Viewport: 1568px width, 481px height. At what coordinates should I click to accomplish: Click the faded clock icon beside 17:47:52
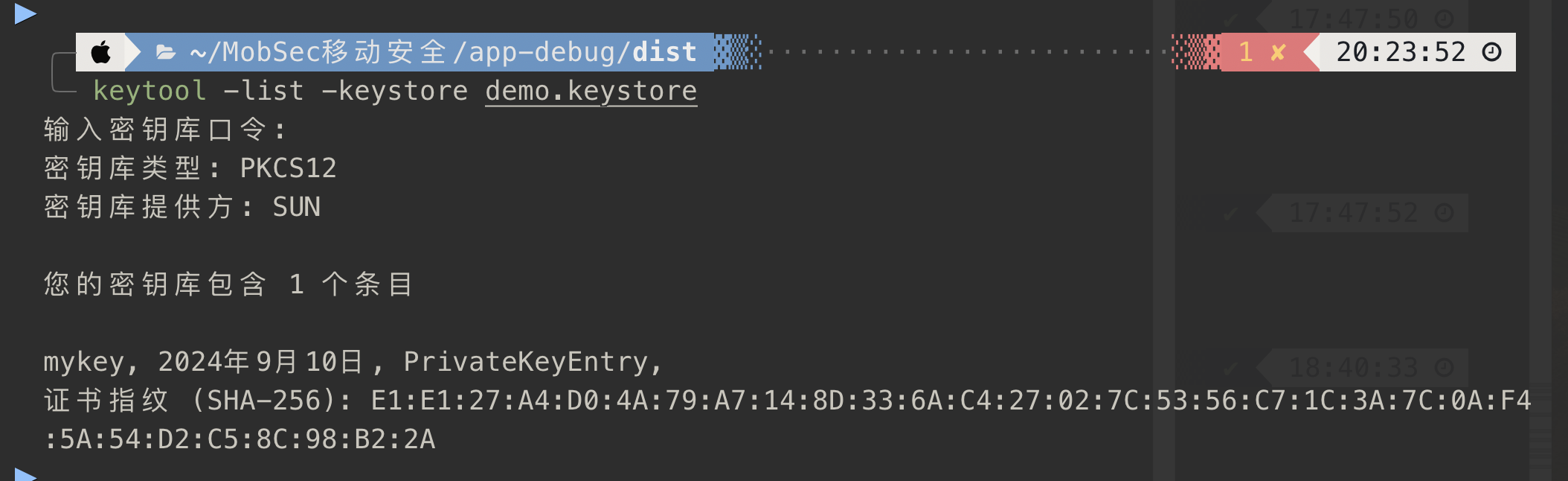[x=1444, y=213]
